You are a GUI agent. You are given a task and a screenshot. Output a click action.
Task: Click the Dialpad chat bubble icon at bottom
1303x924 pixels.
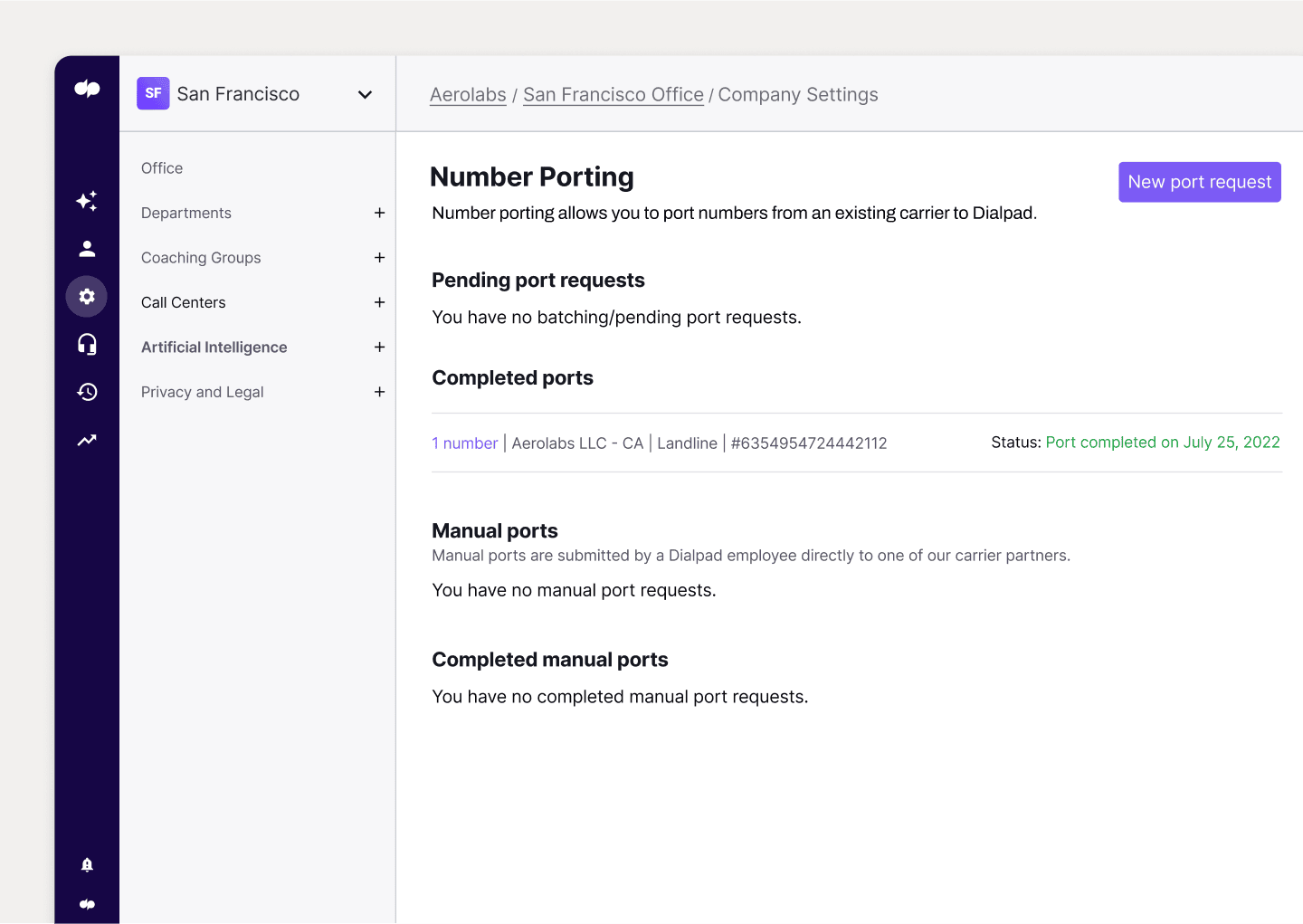pyautogui.click(x=87, y=903)
